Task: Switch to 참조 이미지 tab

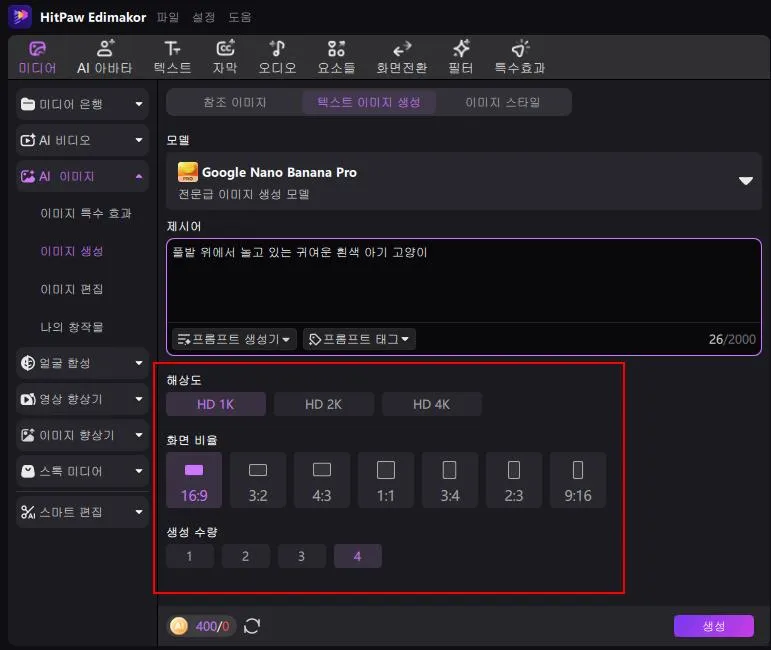Action: point(235,102)
